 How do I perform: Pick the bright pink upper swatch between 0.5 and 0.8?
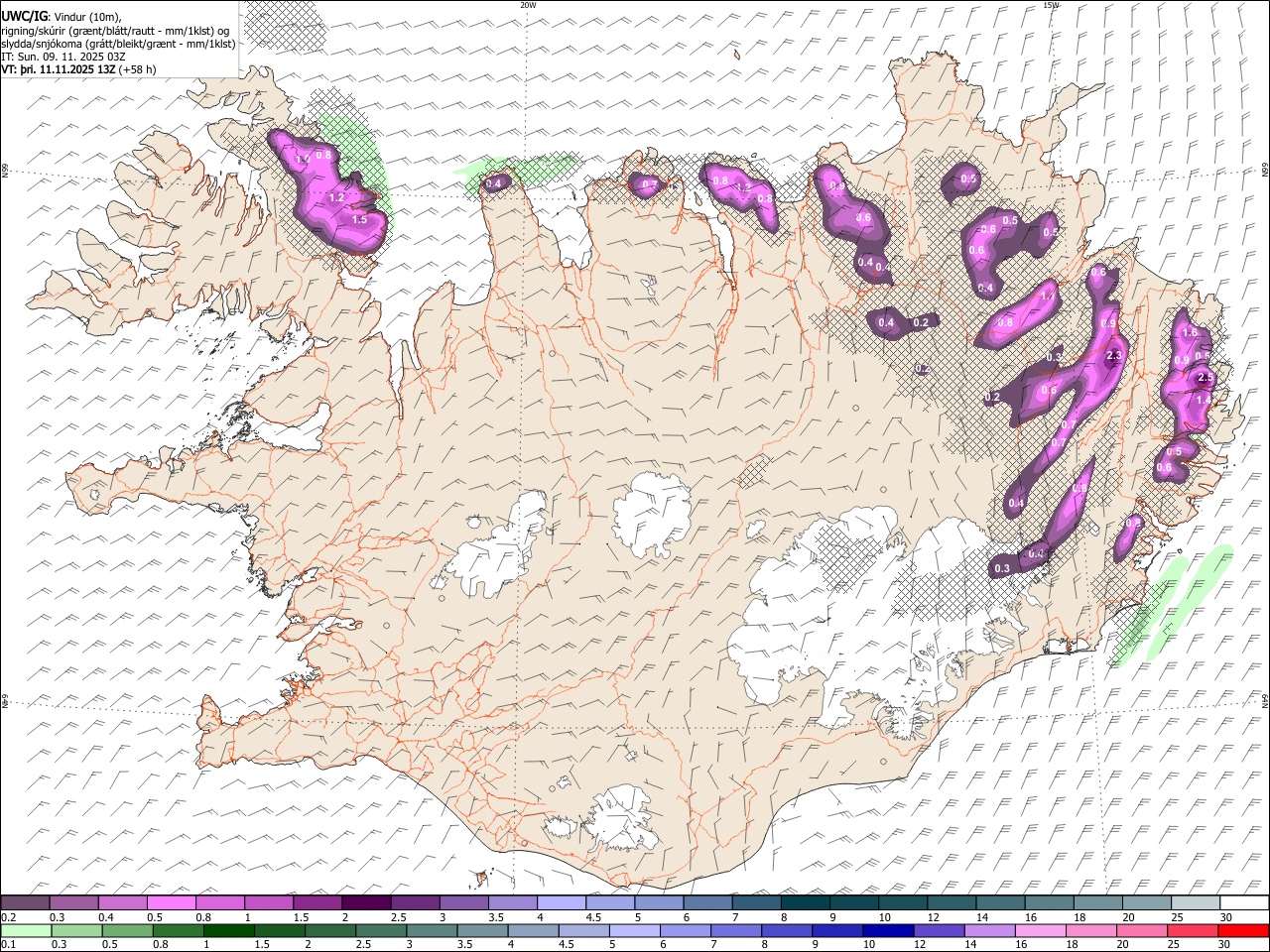171,903
